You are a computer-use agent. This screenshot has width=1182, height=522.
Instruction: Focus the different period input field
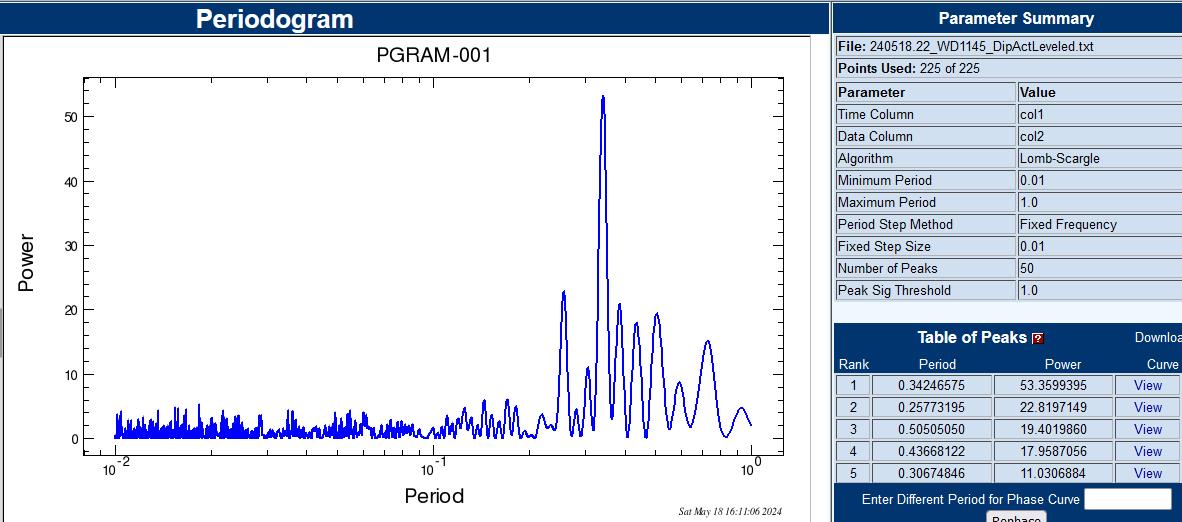(x=1128, y=499)
